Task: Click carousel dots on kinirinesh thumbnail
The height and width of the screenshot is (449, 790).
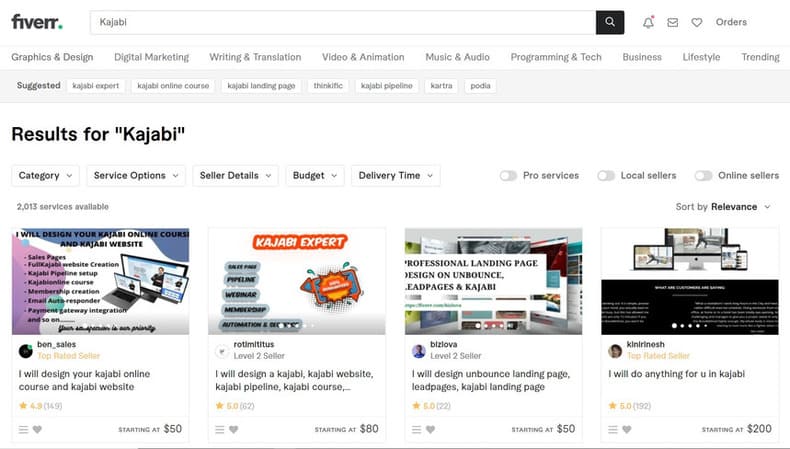Action: click(x=690, y=326)
